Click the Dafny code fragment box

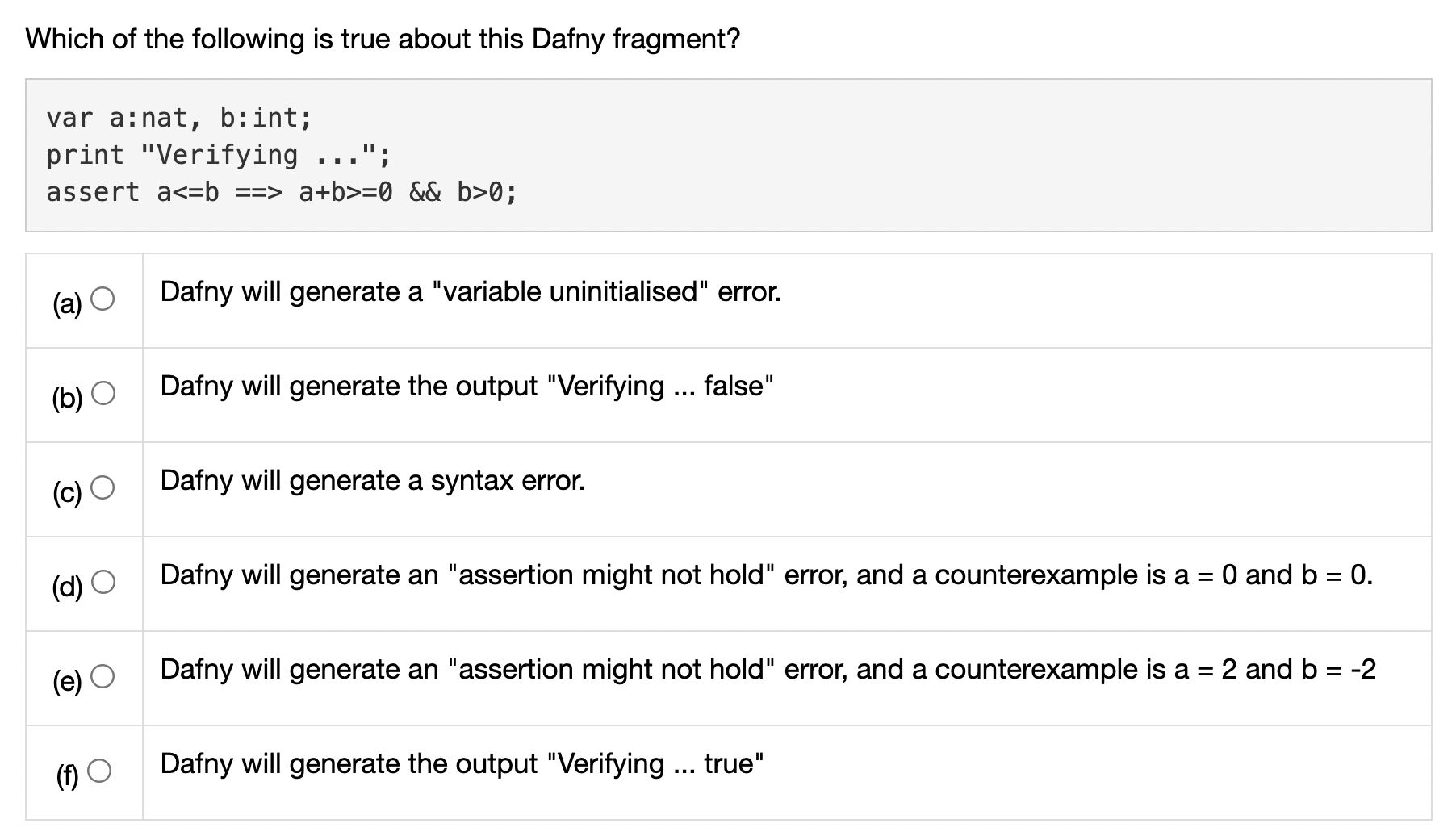pyautogui.click(x=726, y=155)
